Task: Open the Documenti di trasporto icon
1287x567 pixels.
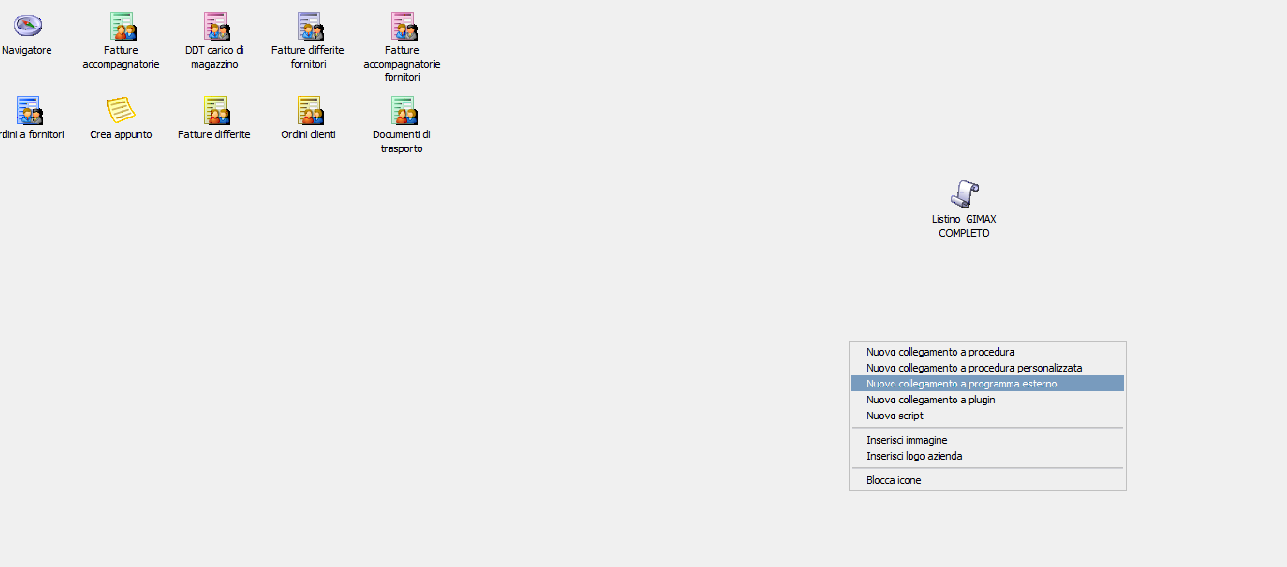Action: (x=403, y=110)
